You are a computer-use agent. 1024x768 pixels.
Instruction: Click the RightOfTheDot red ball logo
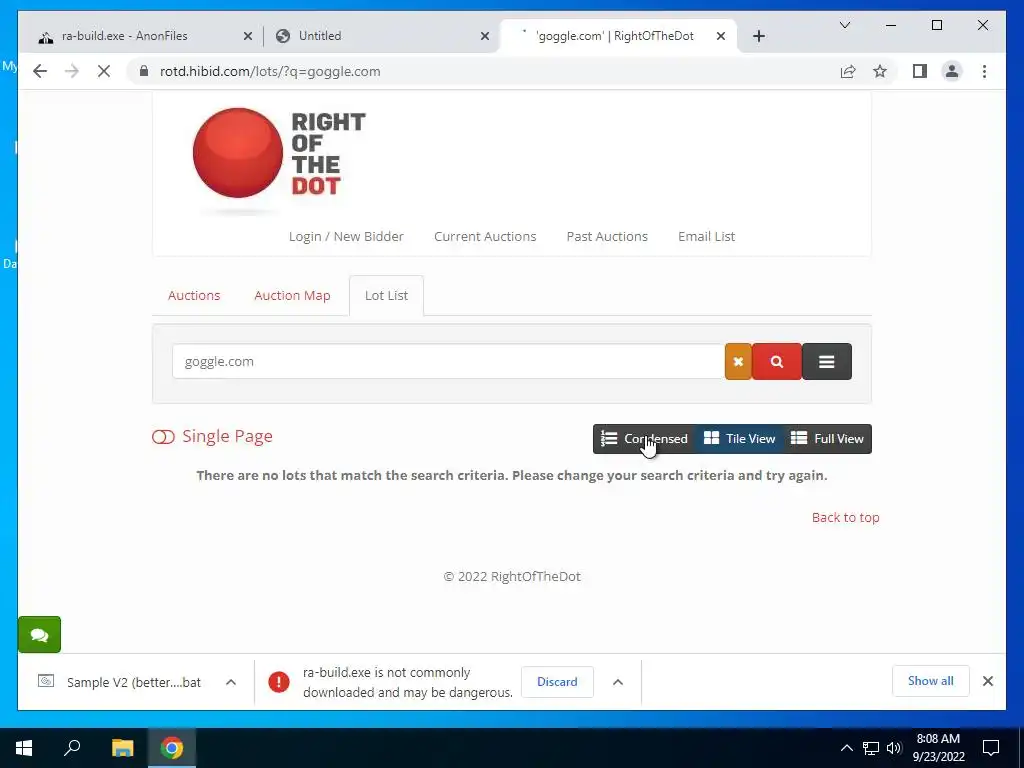[x=238, y=153]
